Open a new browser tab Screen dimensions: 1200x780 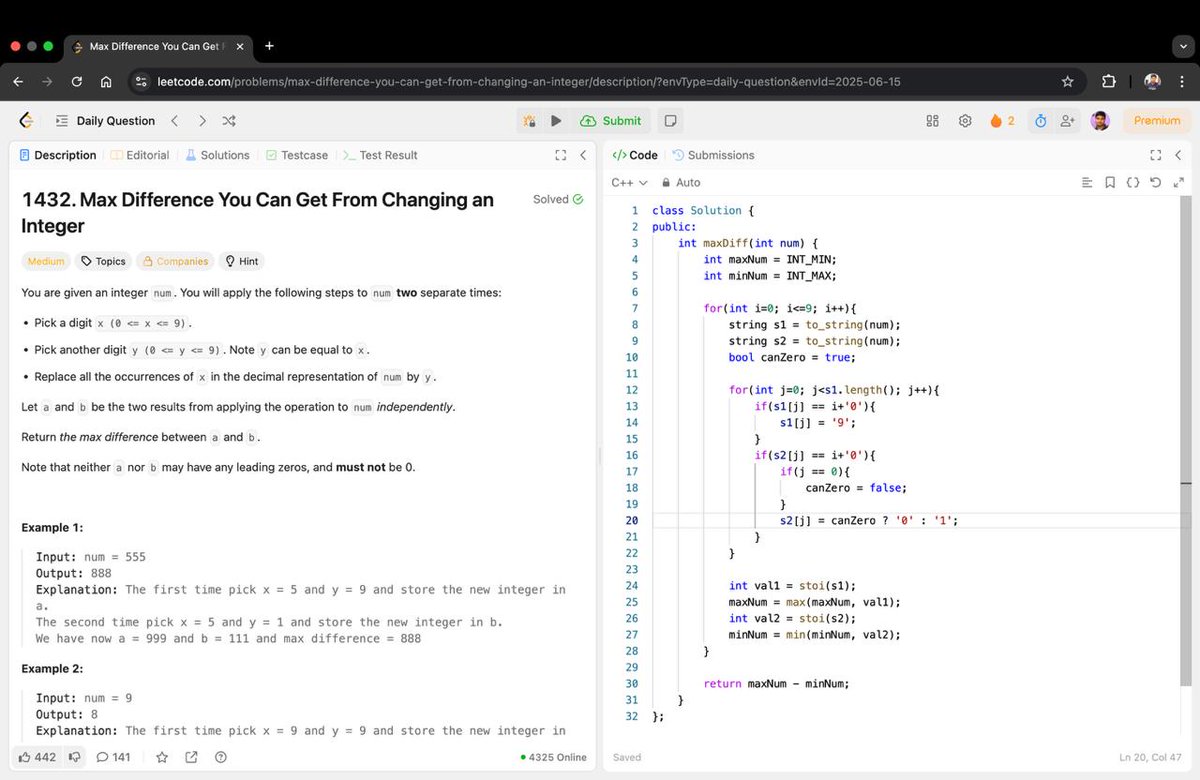tap(269, 46)
